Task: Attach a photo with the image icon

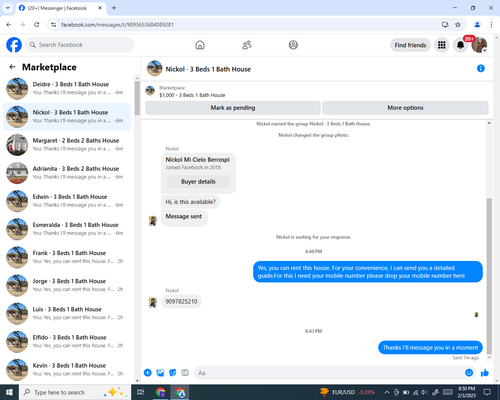Action: 160,373
